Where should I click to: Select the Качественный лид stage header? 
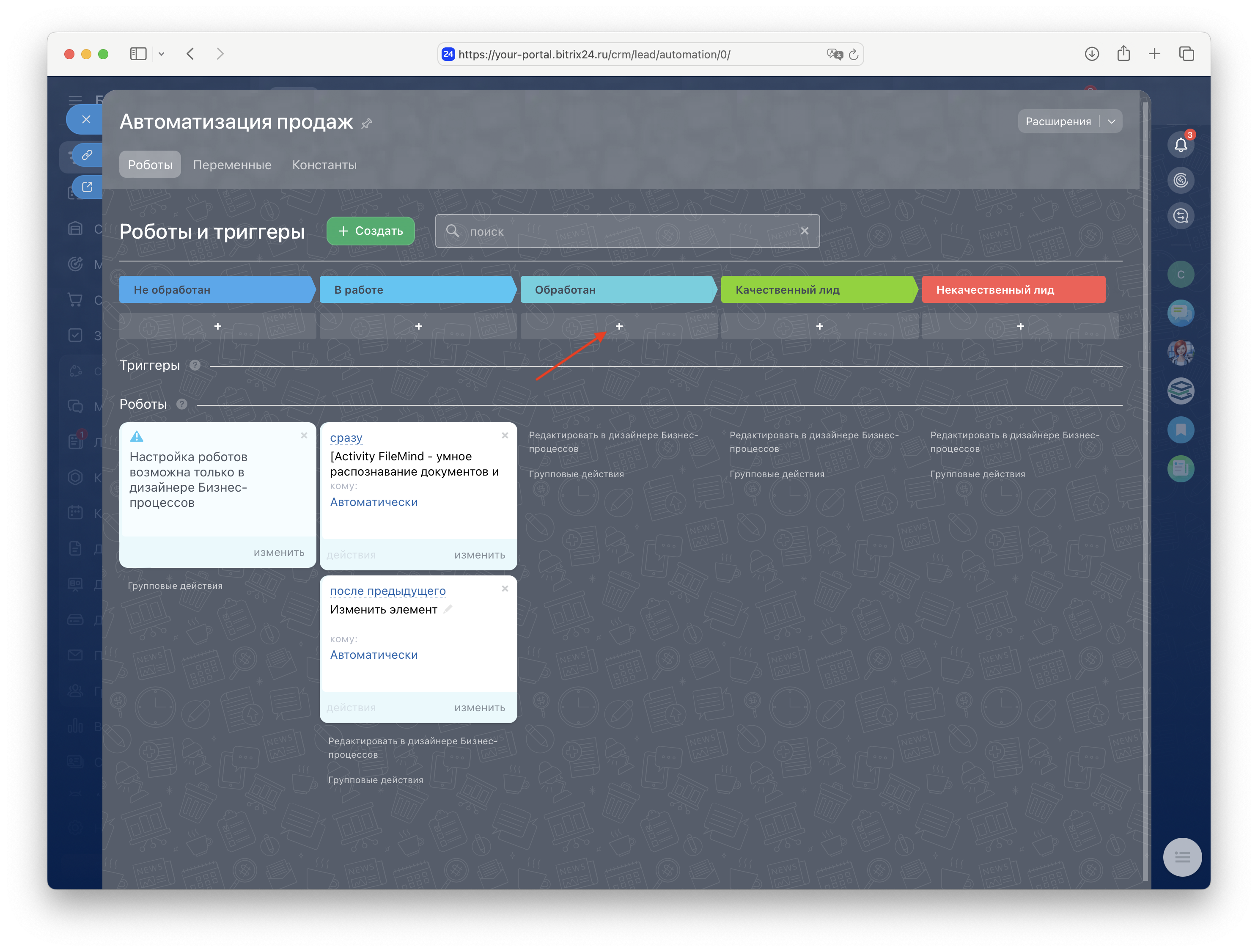point(818,290)
